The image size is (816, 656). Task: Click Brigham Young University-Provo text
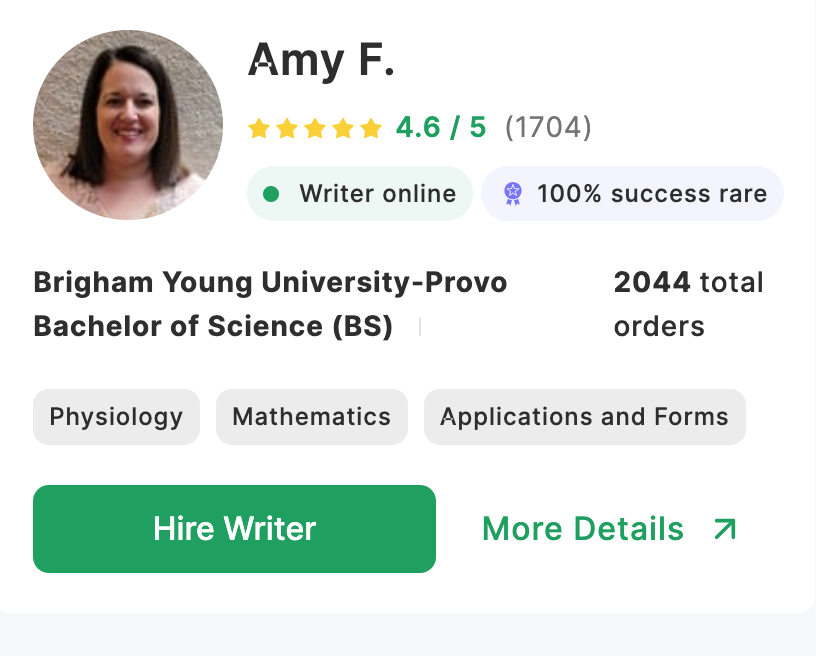pos(270,282)
